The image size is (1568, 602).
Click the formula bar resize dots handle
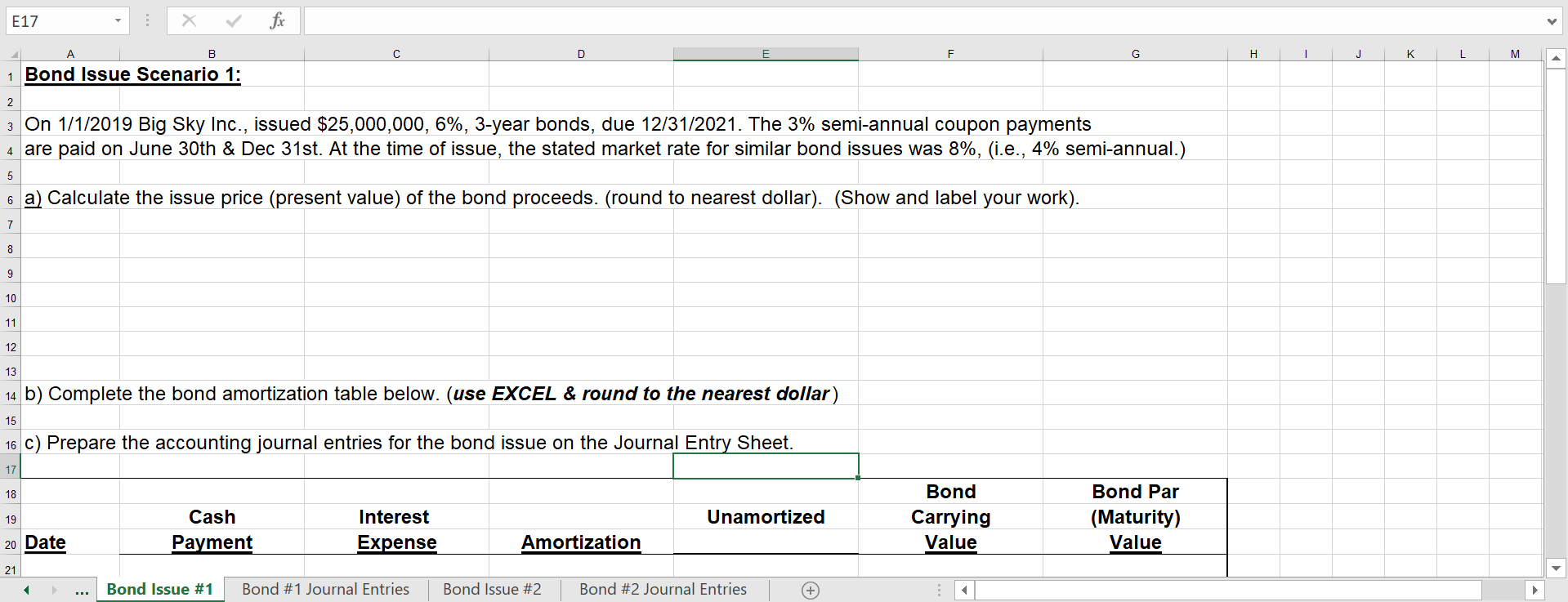pyautogui.click(x=147, y=20)
